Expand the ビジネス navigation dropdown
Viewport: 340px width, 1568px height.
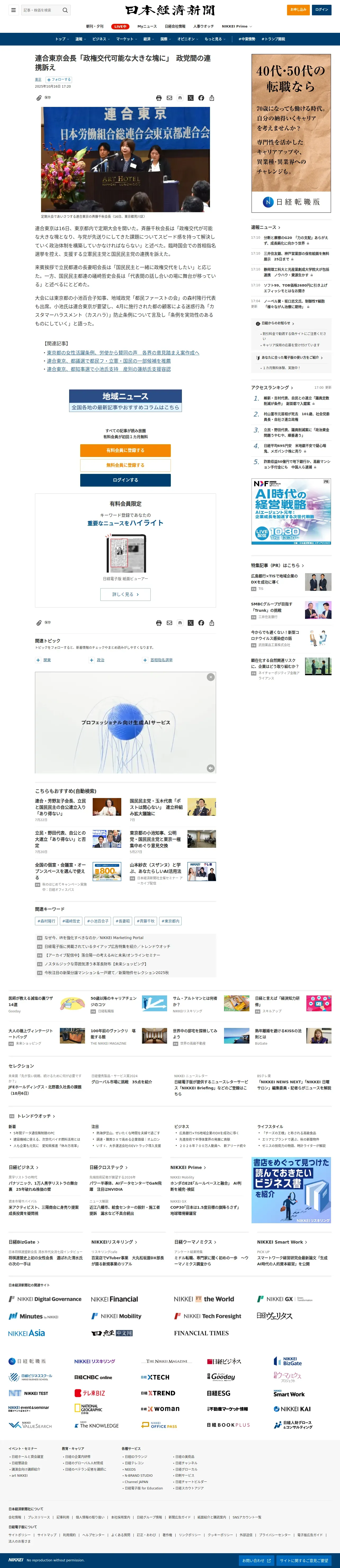coord(101,39)
